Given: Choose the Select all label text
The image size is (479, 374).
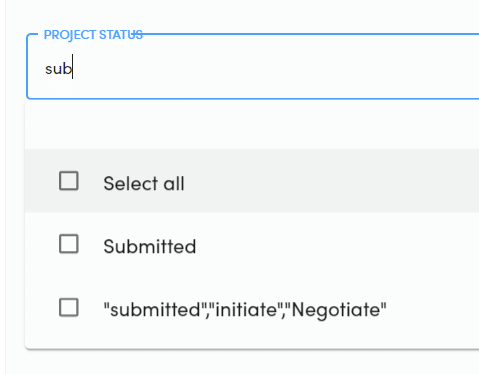Looking at the screenshot, I should (x=144, y=183).
